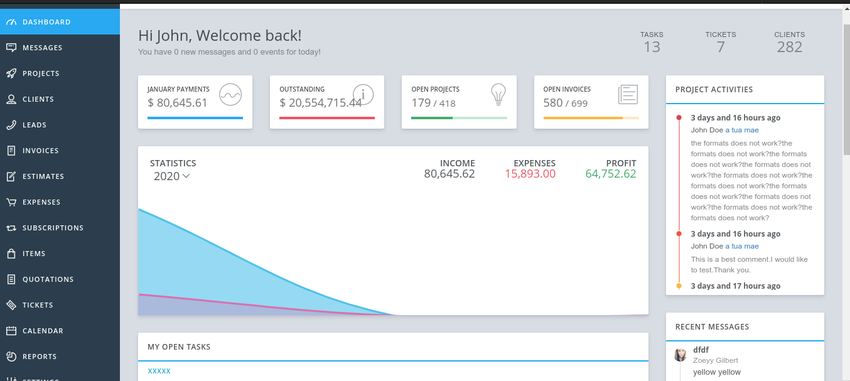Click Zoeyy Gilbert's avatar in Recent Messages
This screenshot has width=850, height=381.
point(680,356)
